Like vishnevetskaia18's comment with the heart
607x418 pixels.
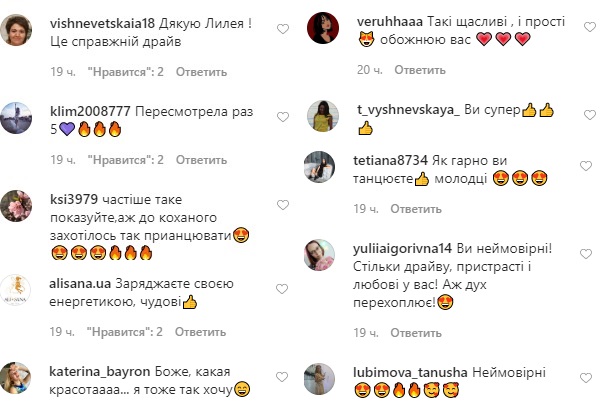[x=283, y=30]
